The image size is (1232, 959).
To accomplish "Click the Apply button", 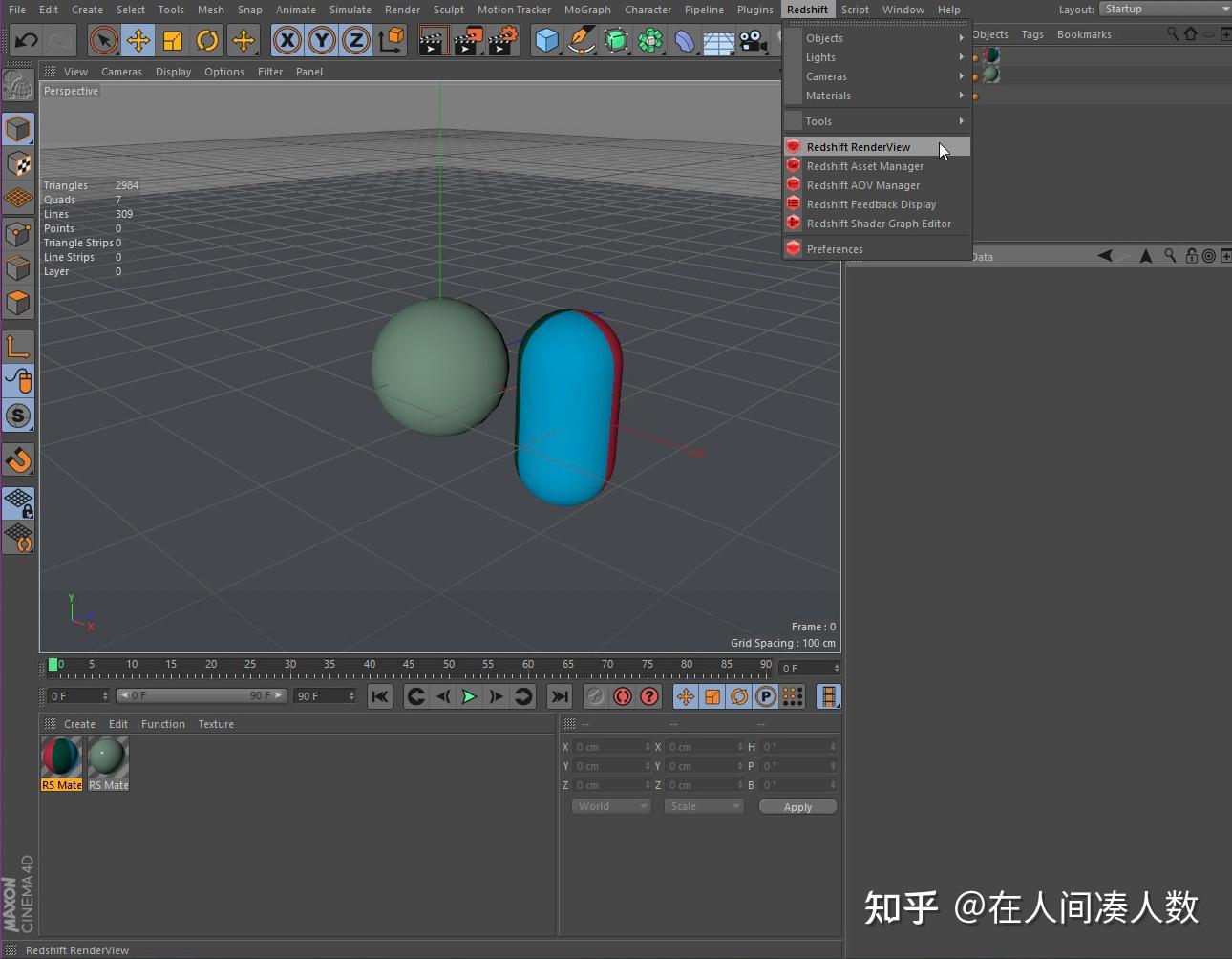I will [x=797, y=805].
